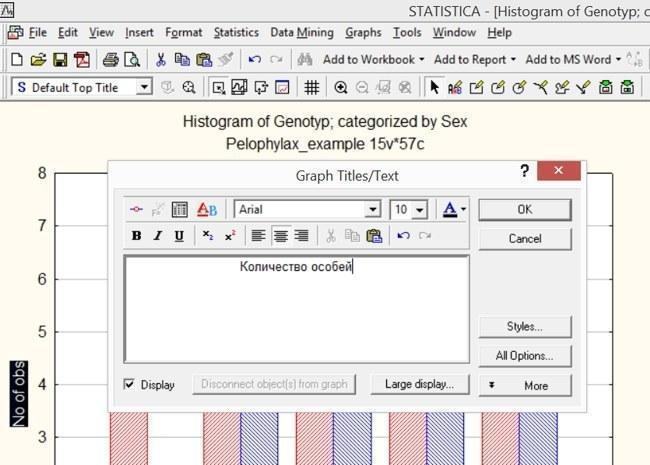Open the Statistics menu
The width and height of the screenshot is (650, 465).
point(236,32)
